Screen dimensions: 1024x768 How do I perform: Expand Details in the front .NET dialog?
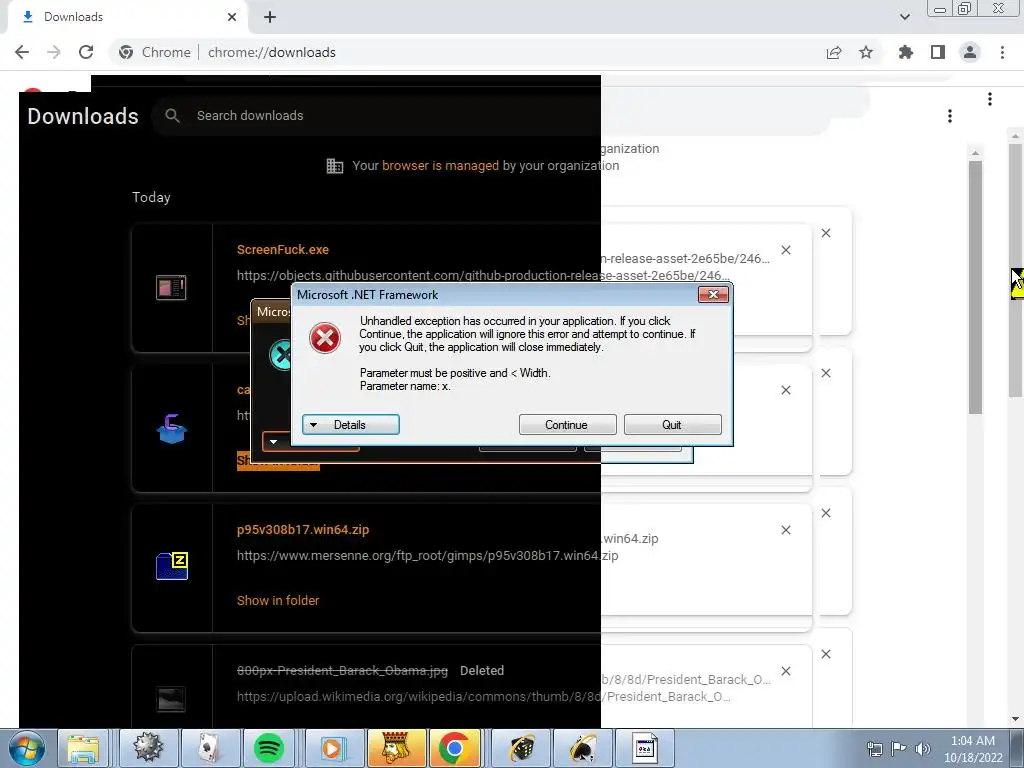[351, 424]
